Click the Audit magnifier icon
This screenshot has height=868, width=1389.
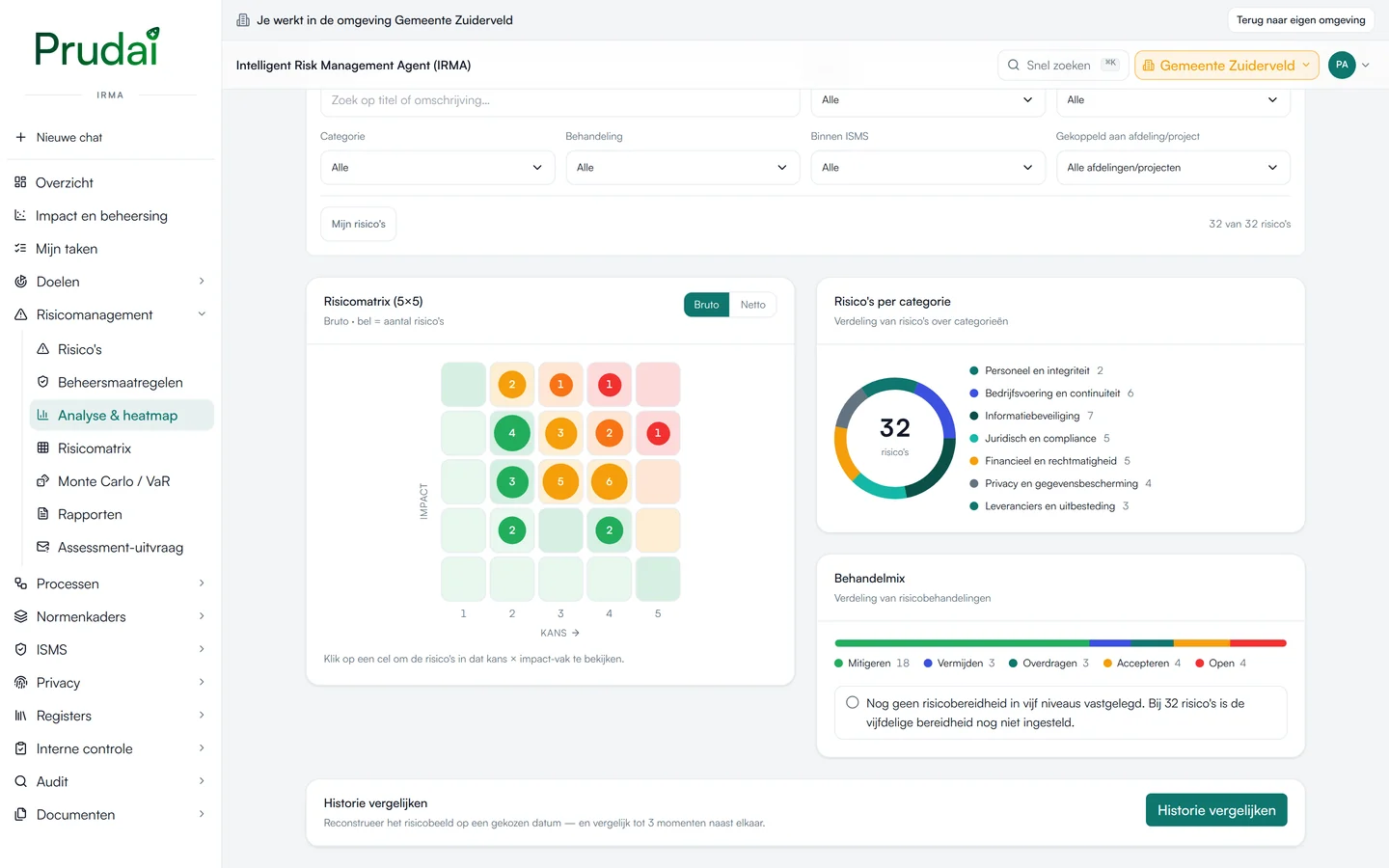click(20, 781)
